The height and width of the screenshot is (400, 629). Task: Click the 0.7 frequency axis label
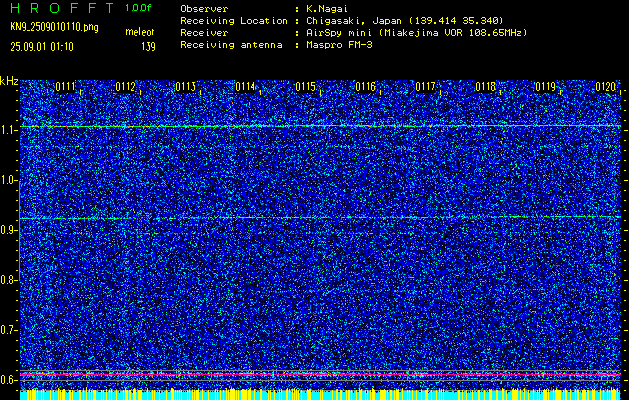(7, 330)
